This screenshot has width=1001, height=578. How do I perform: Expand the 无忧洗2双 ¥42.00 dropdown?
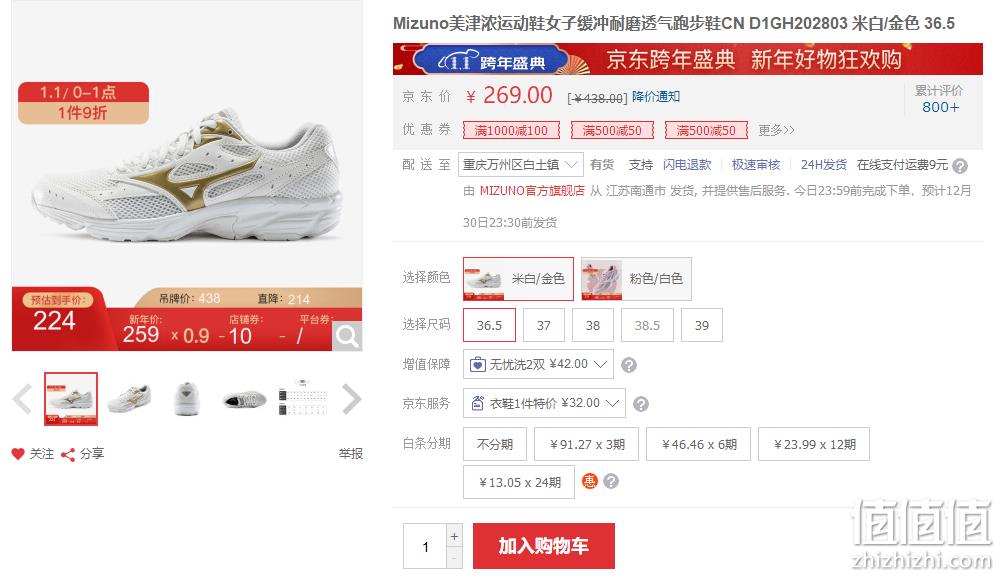(x=538, y=364)
